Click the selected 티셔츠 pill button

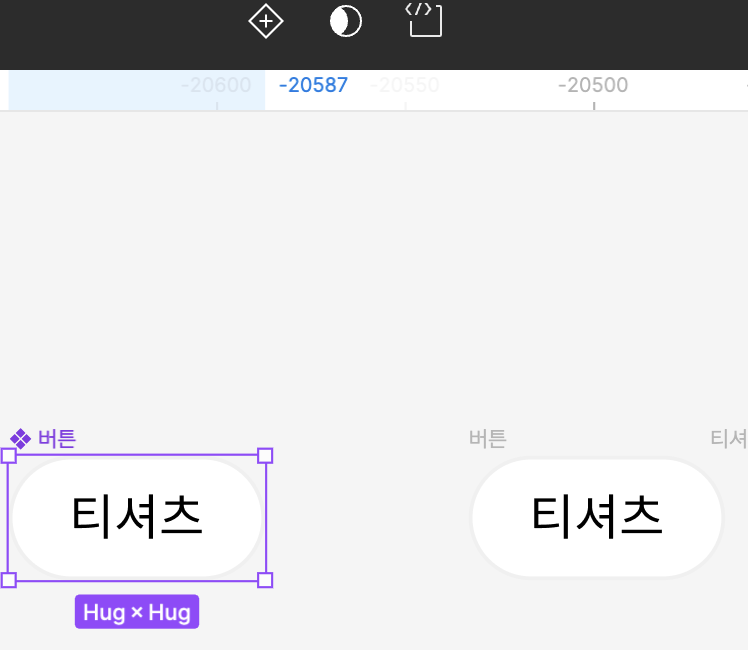click(137, 518)
